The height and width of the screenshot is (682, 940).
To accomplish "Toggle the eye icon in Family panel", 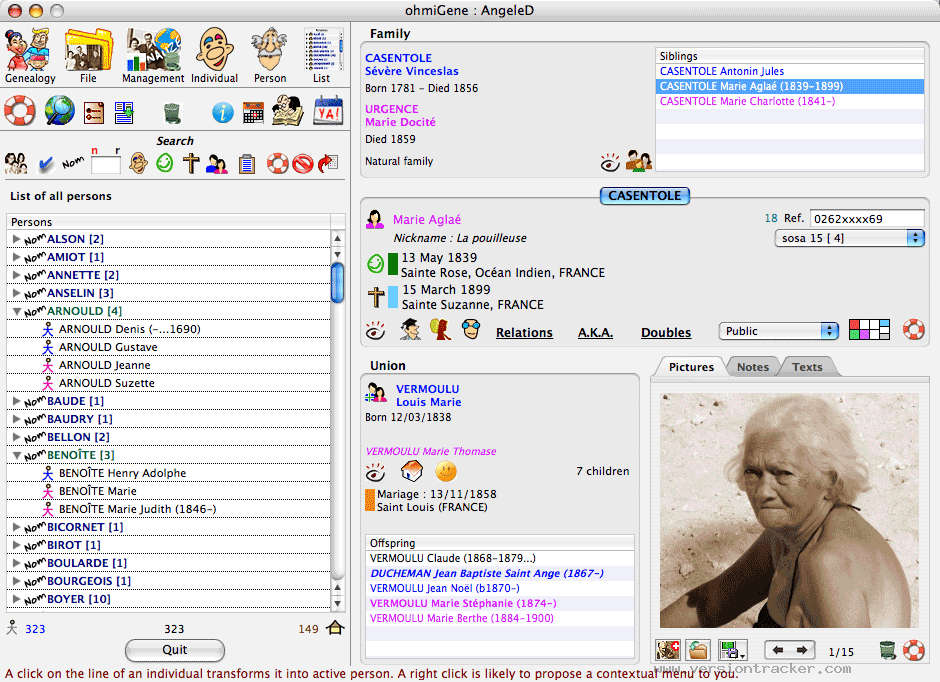I will [x=610, y=161].
